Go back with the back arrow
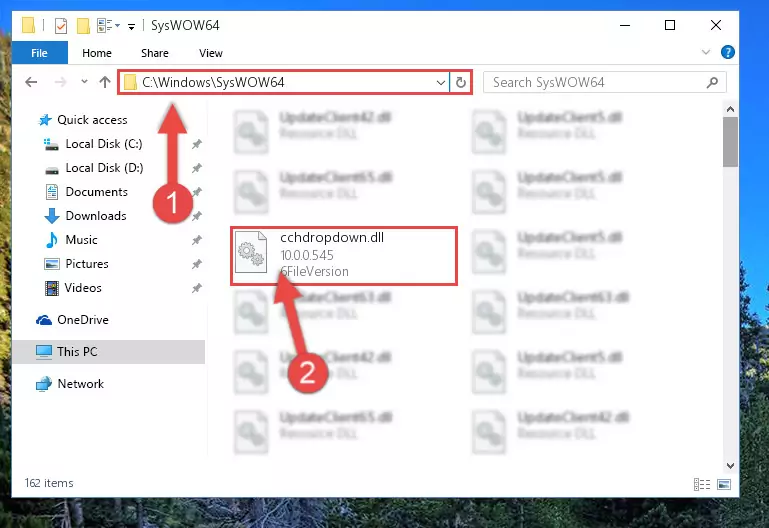 (x=31, y=82)
